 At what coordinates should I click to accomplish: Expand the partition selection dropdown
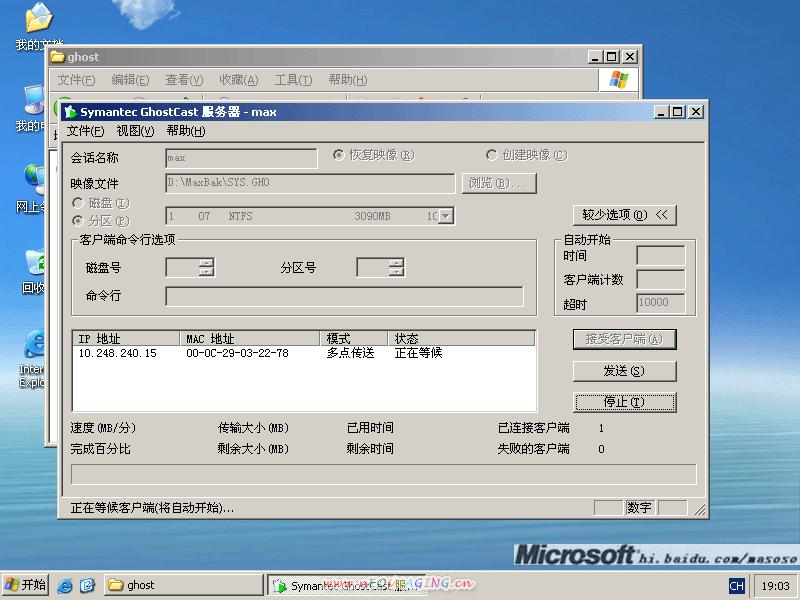pos(446,216)
